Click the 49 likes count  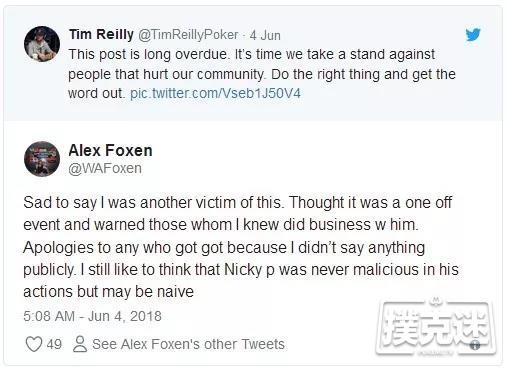pos(54,344)
